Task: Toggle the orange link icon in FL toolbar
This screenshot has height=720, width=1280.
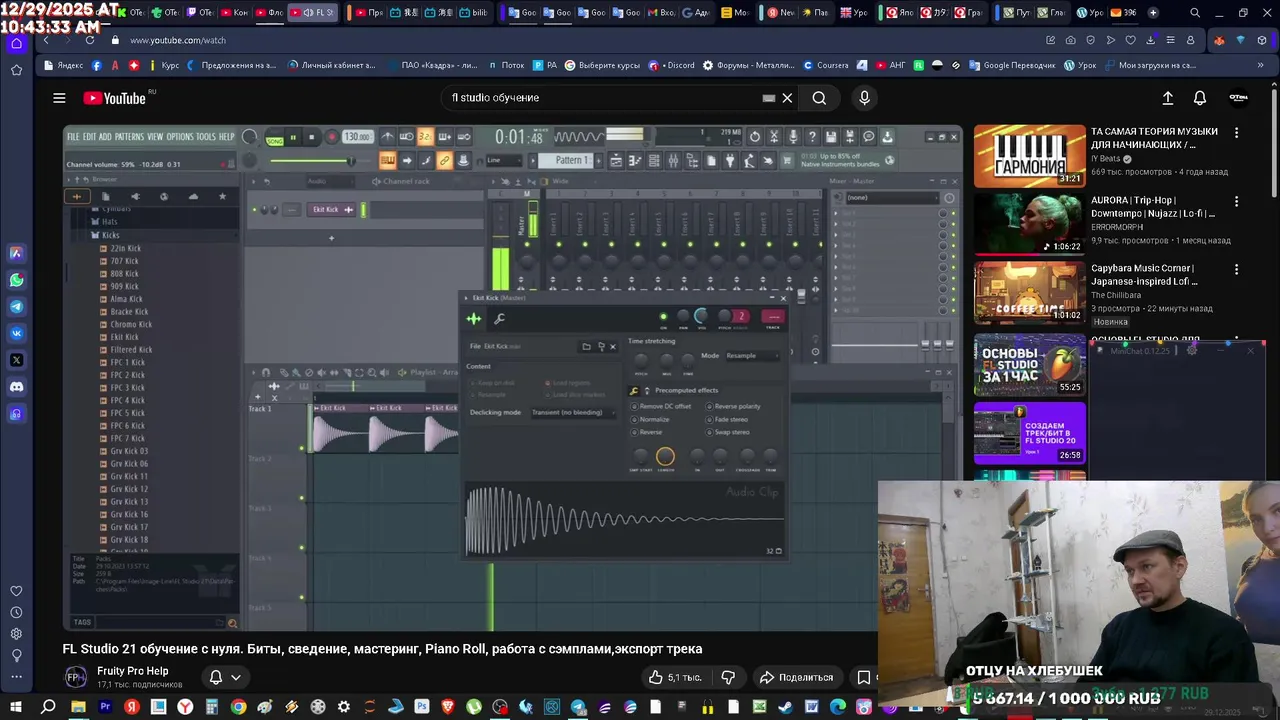Action: [x=444, y=160]
